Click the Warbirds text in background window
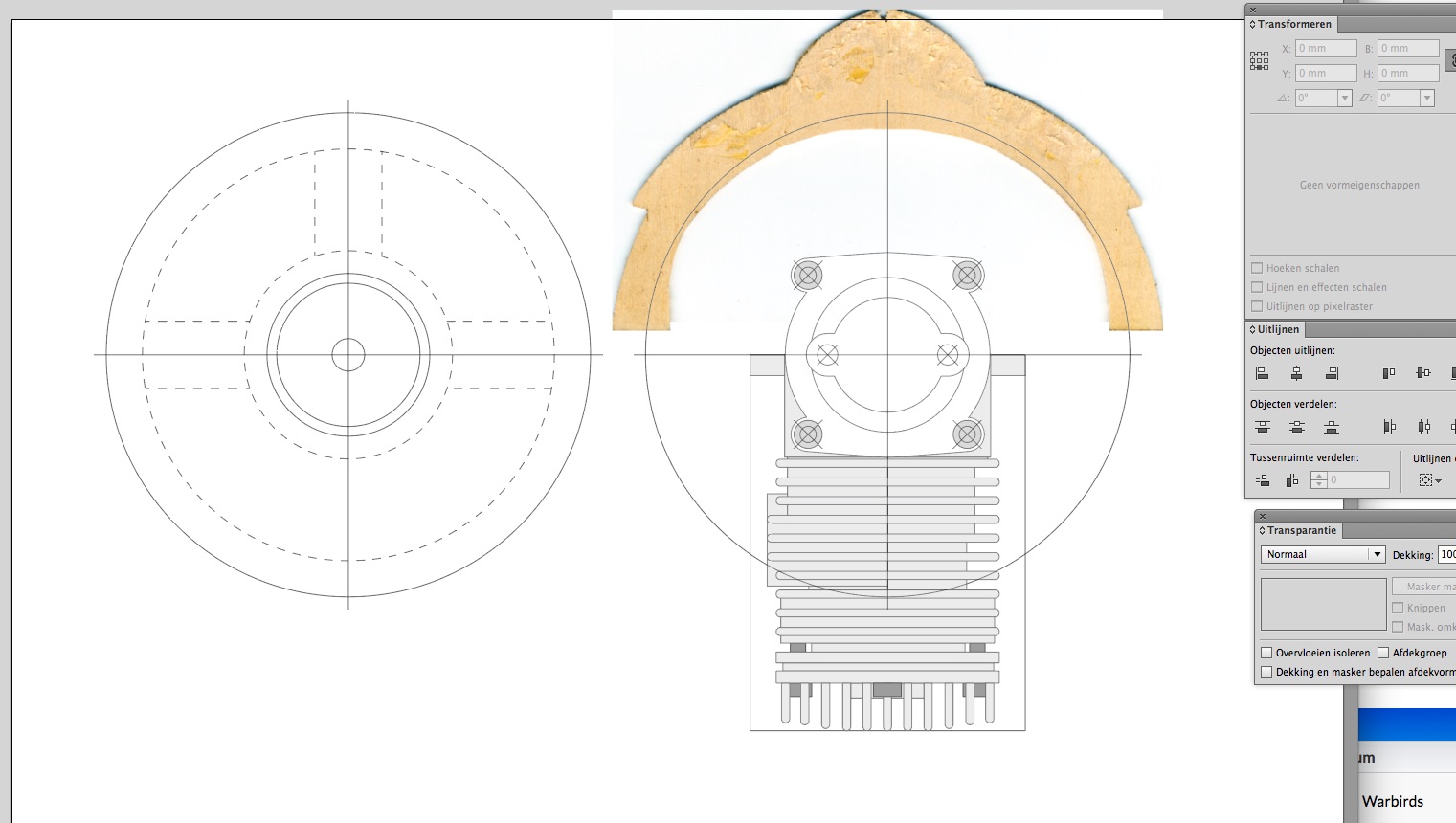 click(x=1393, y=801)
